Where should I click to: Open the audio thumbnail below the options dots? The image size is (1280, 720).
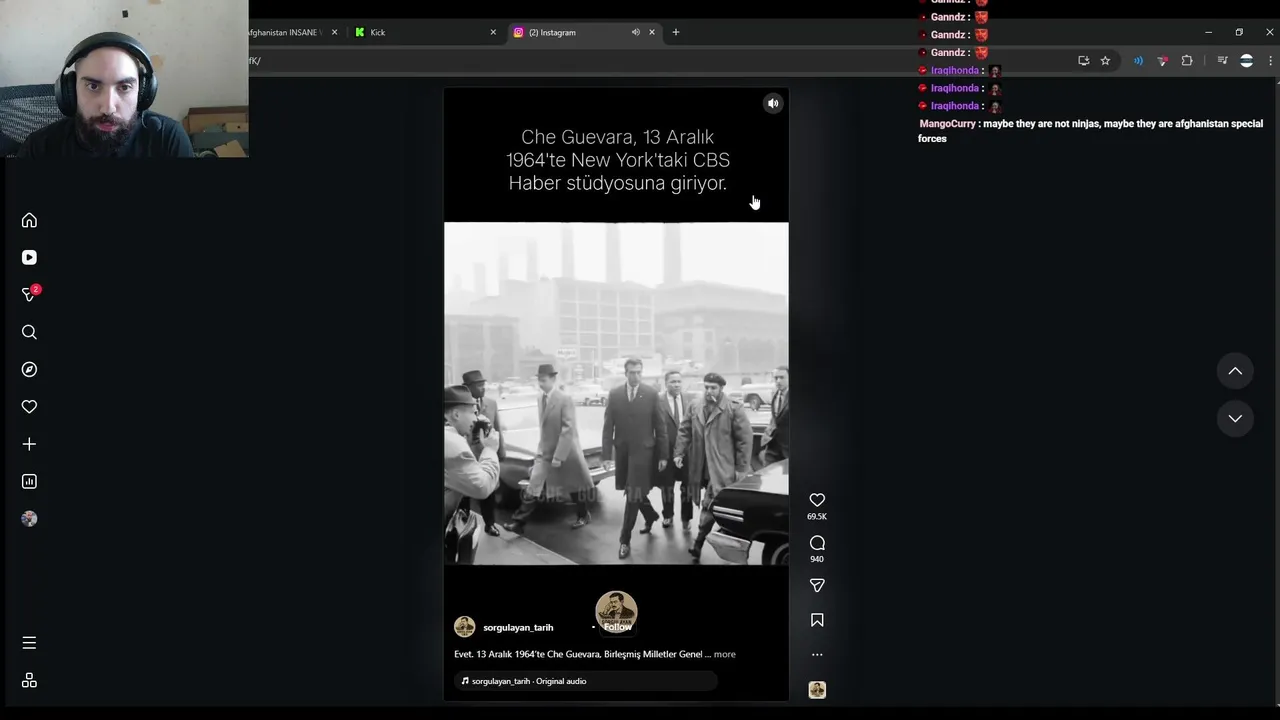click(x=817, y=690)
